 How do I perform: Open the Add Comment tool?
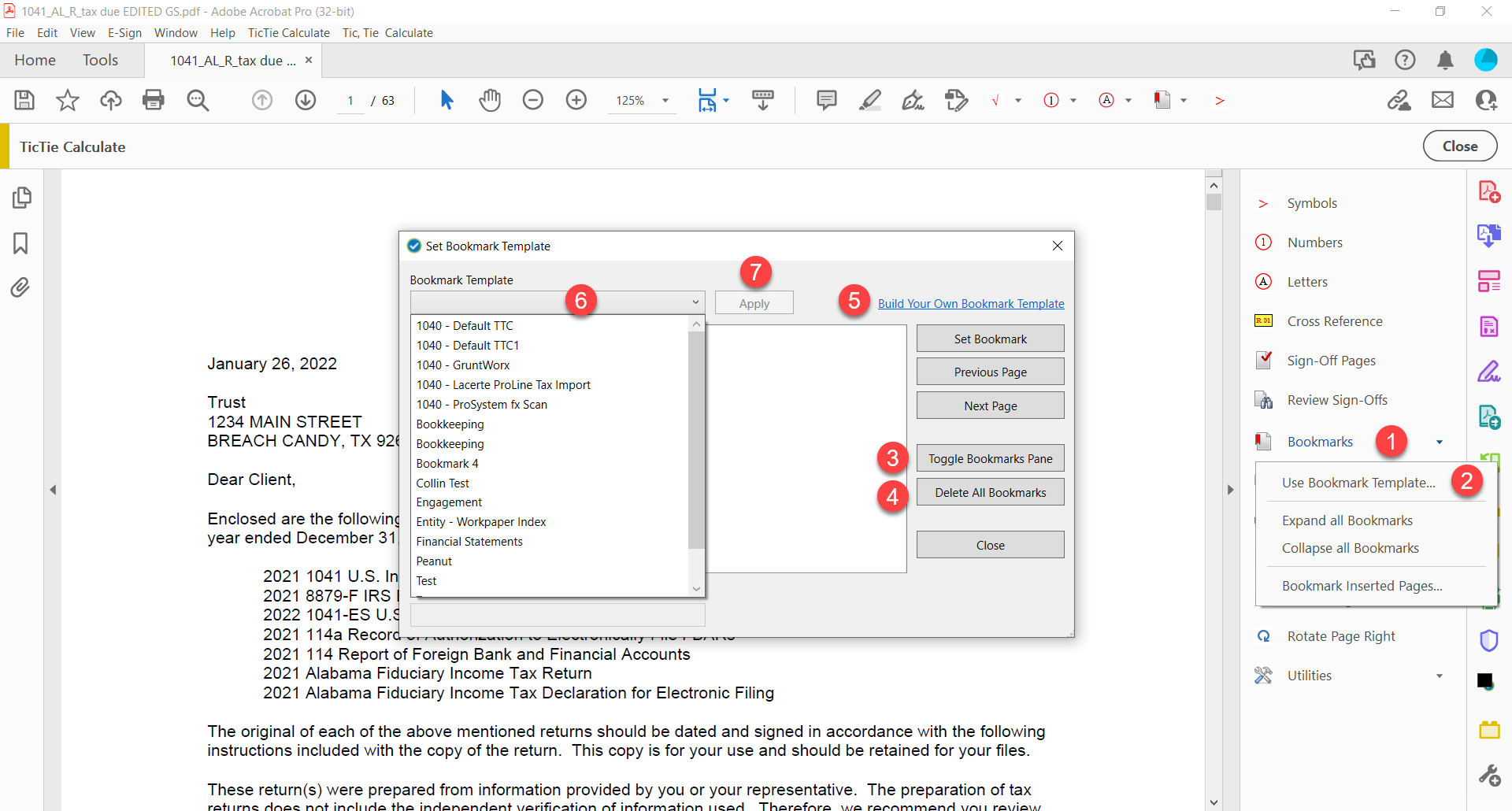tap(828, 100)
